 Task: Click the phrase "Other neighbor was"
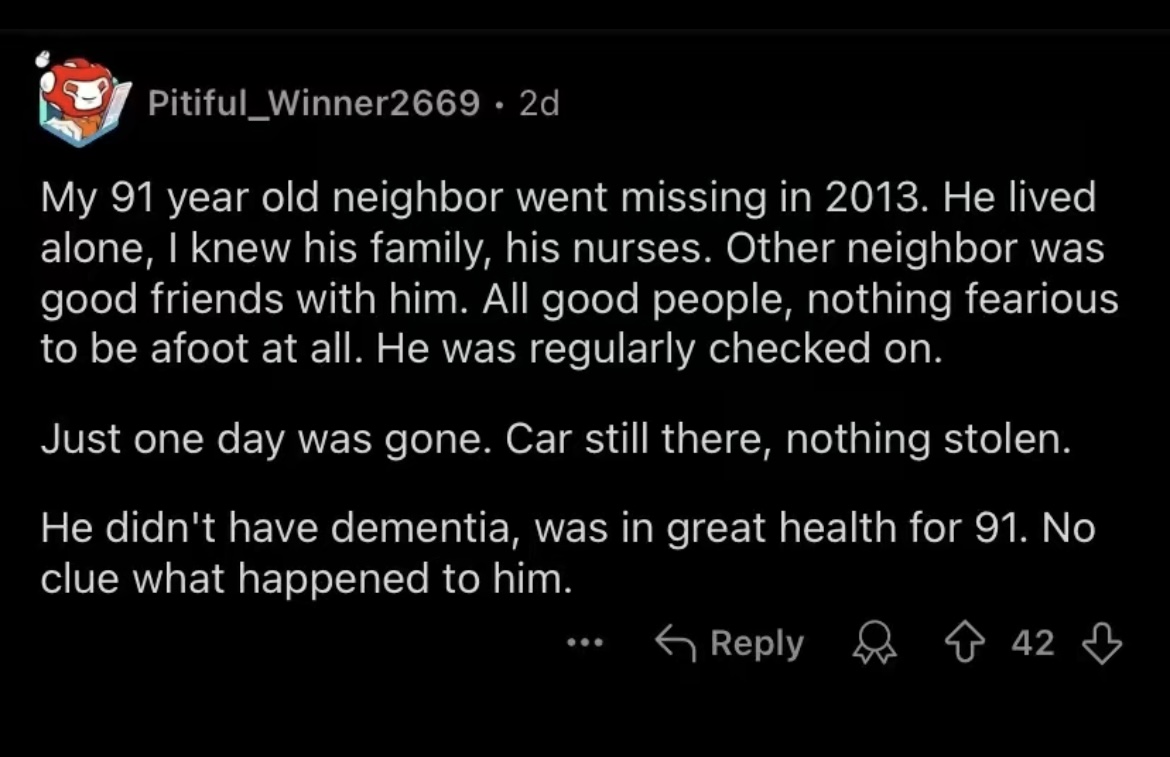pos(914,248)
